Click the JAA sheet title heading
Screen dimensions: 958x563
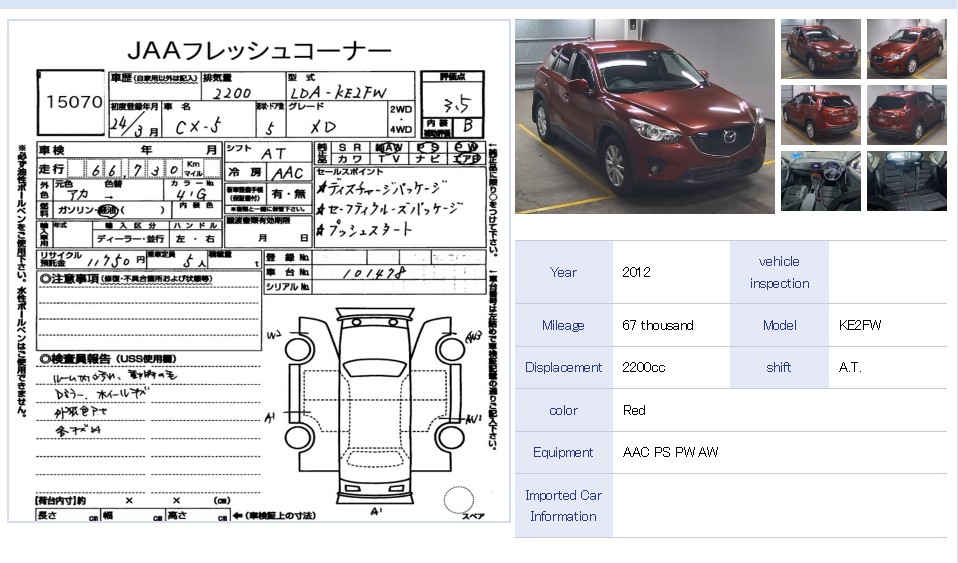259,51
